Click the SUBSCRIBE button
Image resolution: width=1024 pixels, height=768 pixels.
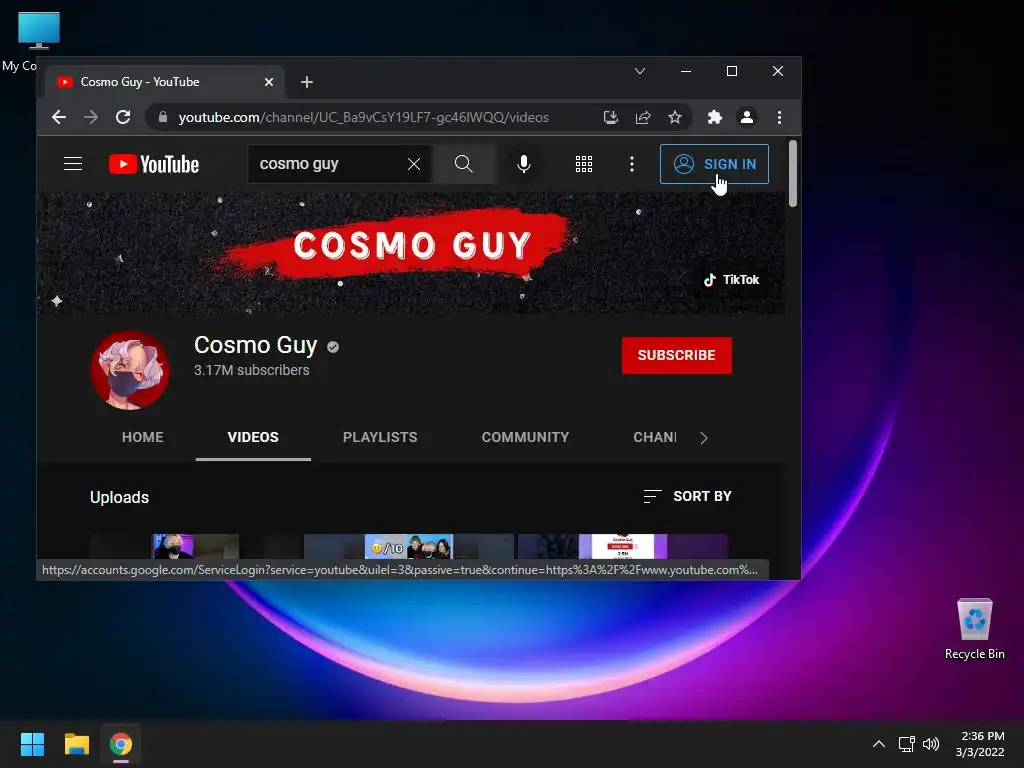(x=677, y=355)
